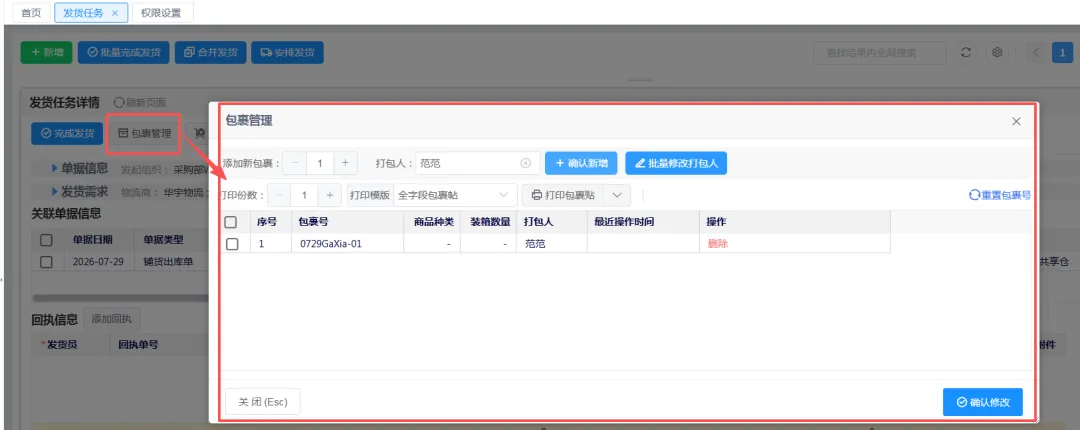Click the 打包人 input field

477,163
